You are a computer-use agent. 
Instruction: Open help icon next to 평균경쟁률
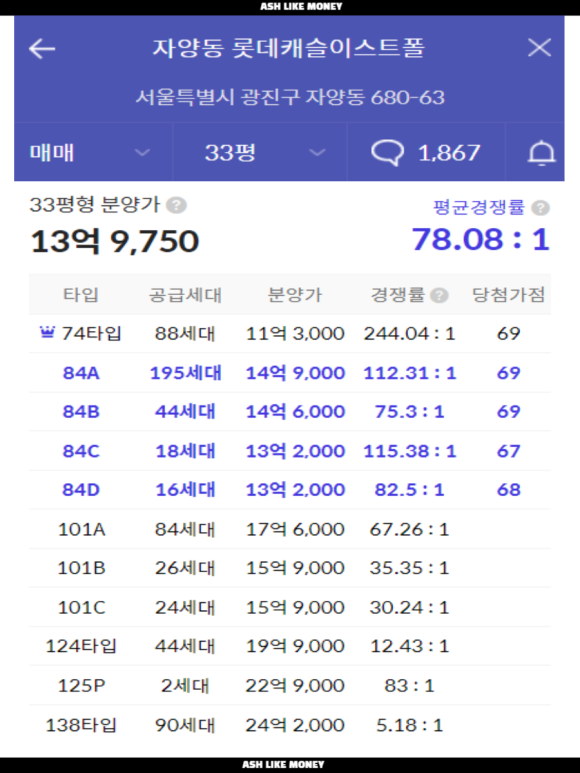[541, 208]
